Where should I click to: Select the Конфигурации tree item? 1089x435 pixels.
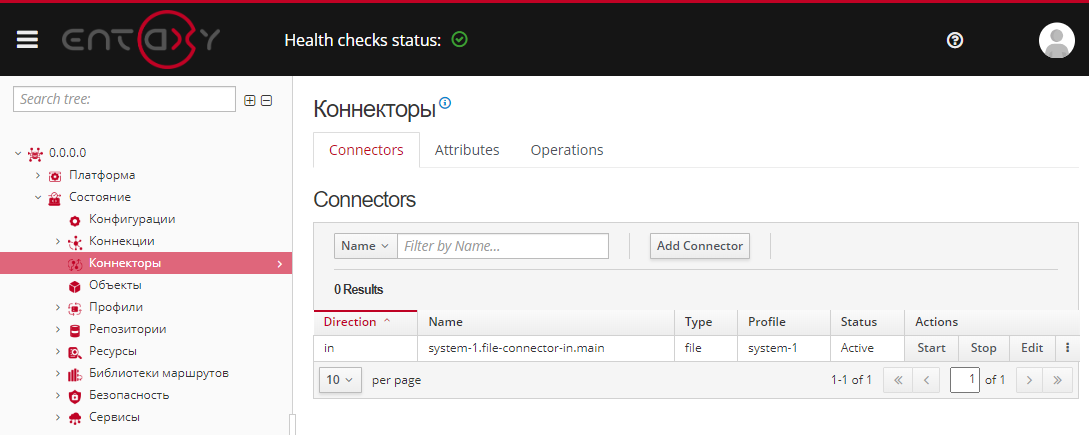click(x=132, y=220)
